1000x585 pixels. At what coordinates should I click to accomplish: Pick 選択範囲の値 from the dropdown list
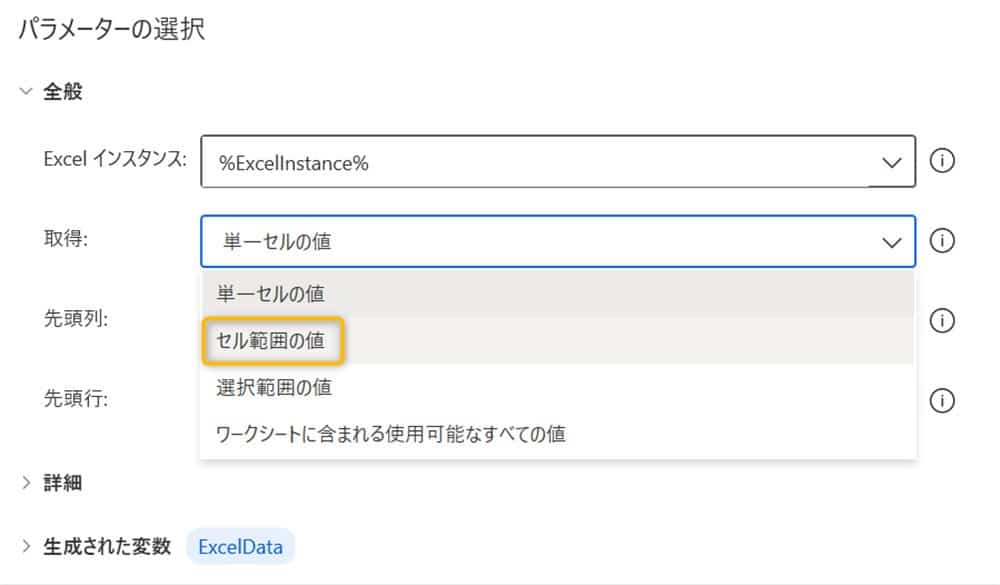click(275, 387)
